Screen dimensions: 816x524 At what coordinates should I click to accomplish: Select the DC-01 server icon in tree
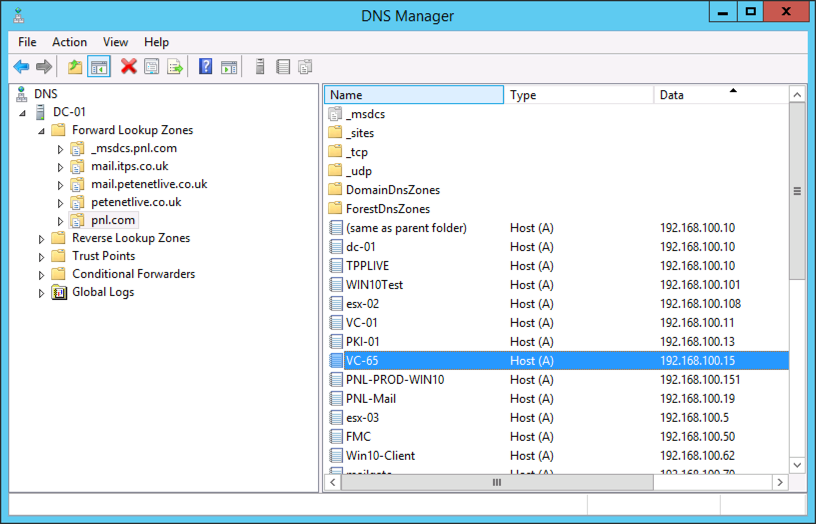(40, 112)
